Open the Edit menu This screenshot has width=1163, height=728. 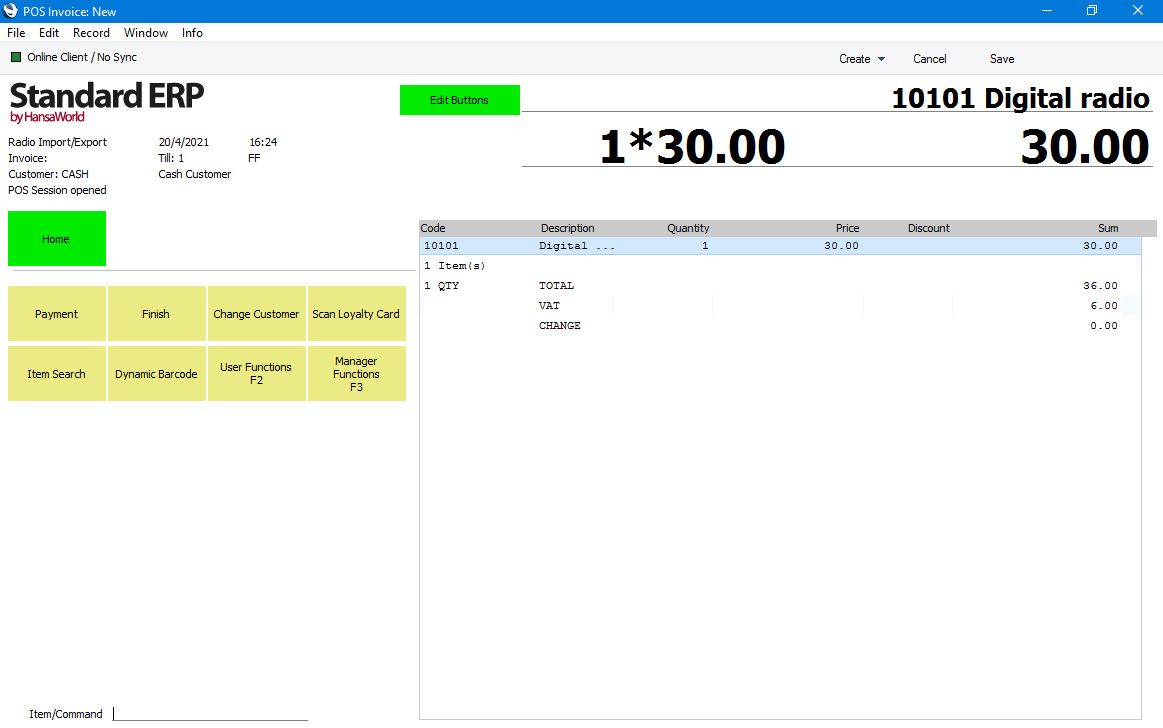[49, 33]
